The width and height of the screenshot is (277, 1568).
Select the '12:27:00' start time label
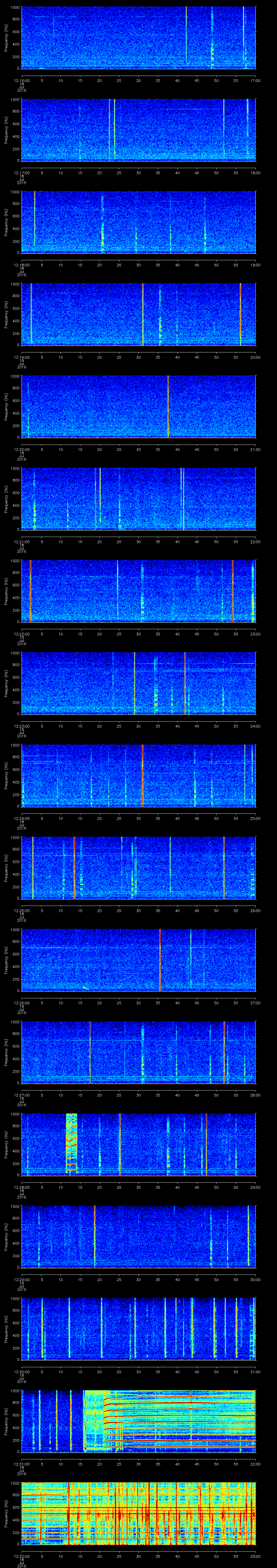[x=21, y=1095]
